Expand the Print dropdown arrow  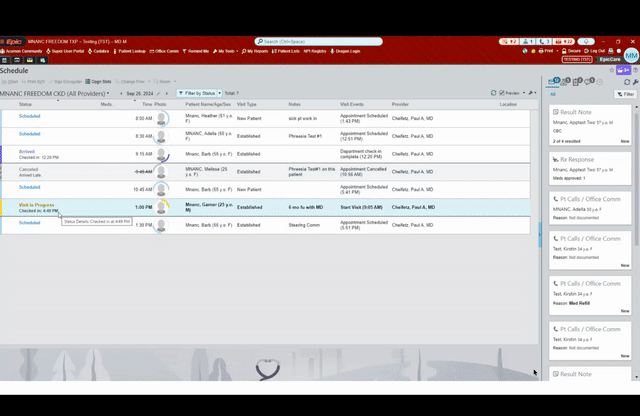coord(557,51)
